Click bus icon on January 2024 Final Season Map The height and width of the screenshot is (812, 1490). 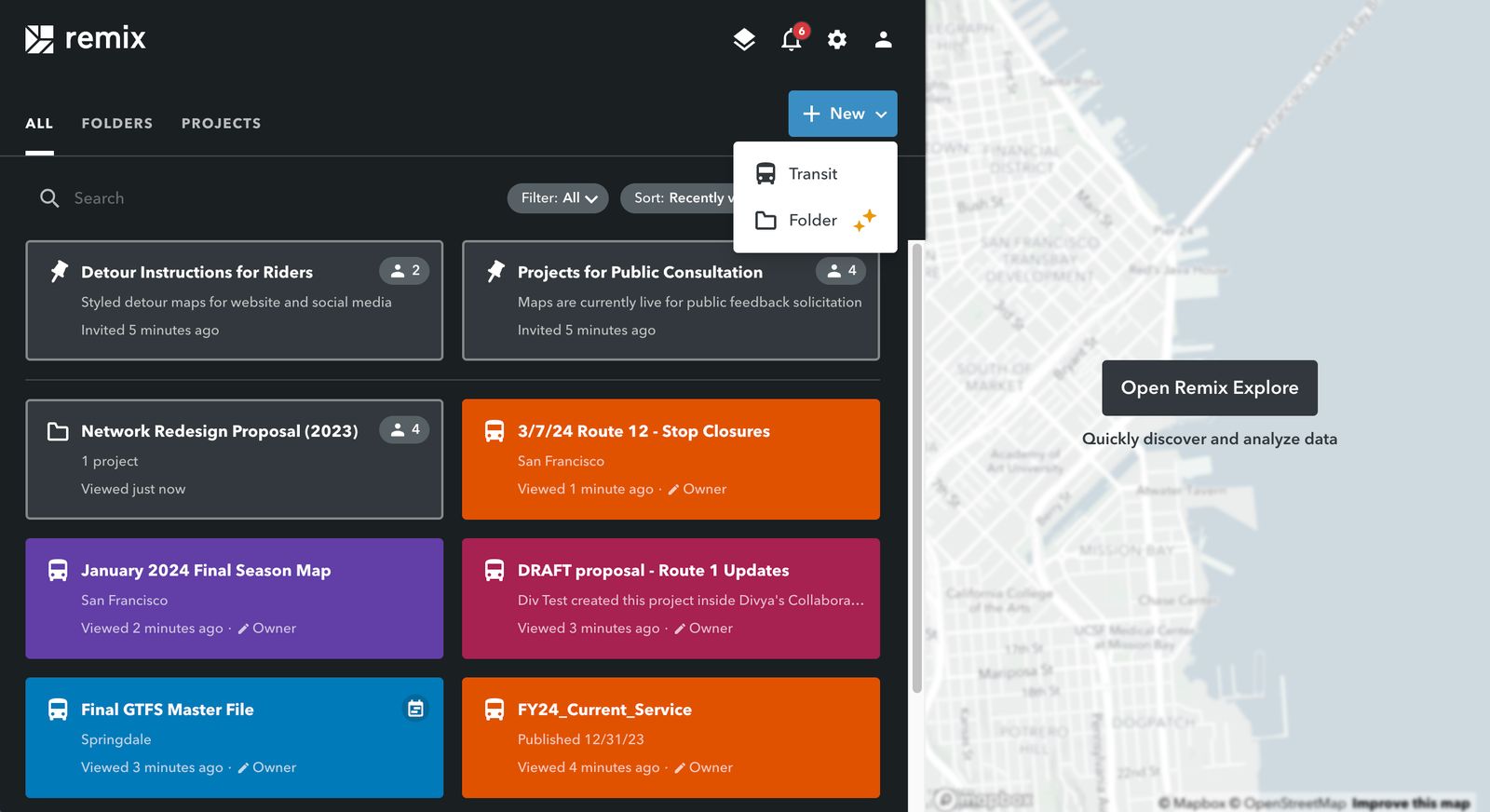tap(58, 570)
